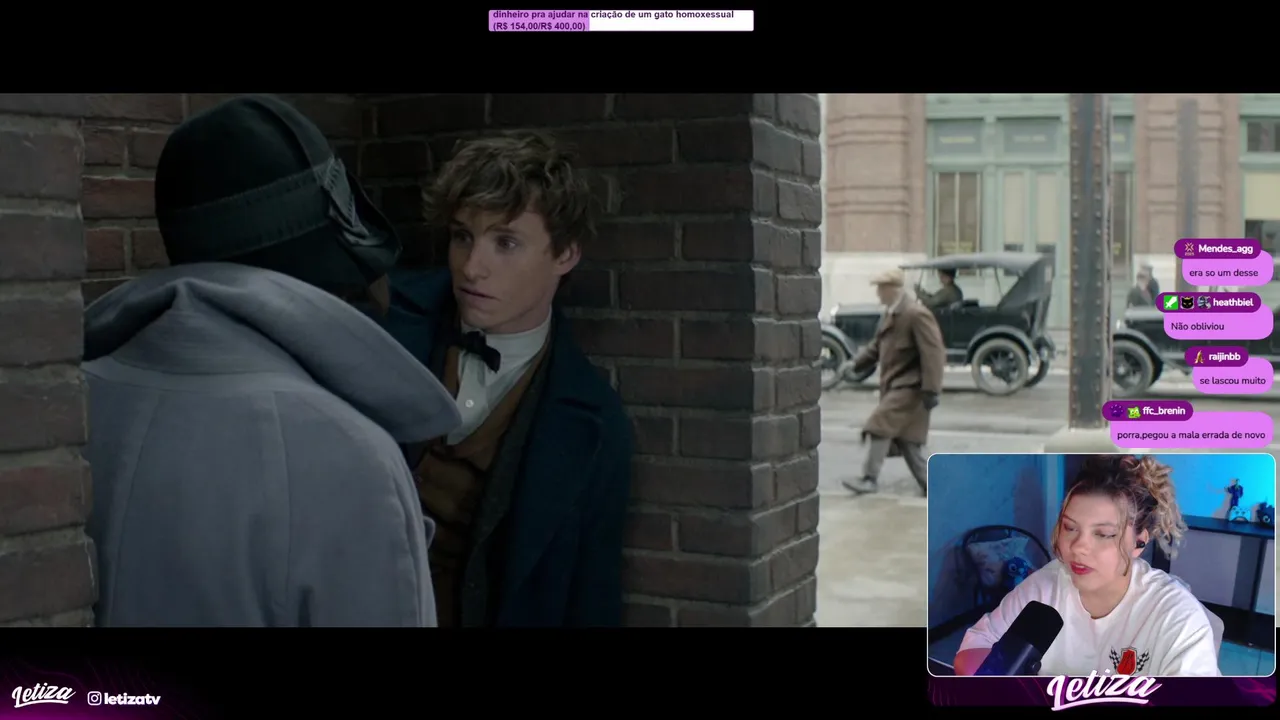Click the badge icon beside Mendes_agg
The height and width of the screenshot is (720, 1280).
point(1189,249)
